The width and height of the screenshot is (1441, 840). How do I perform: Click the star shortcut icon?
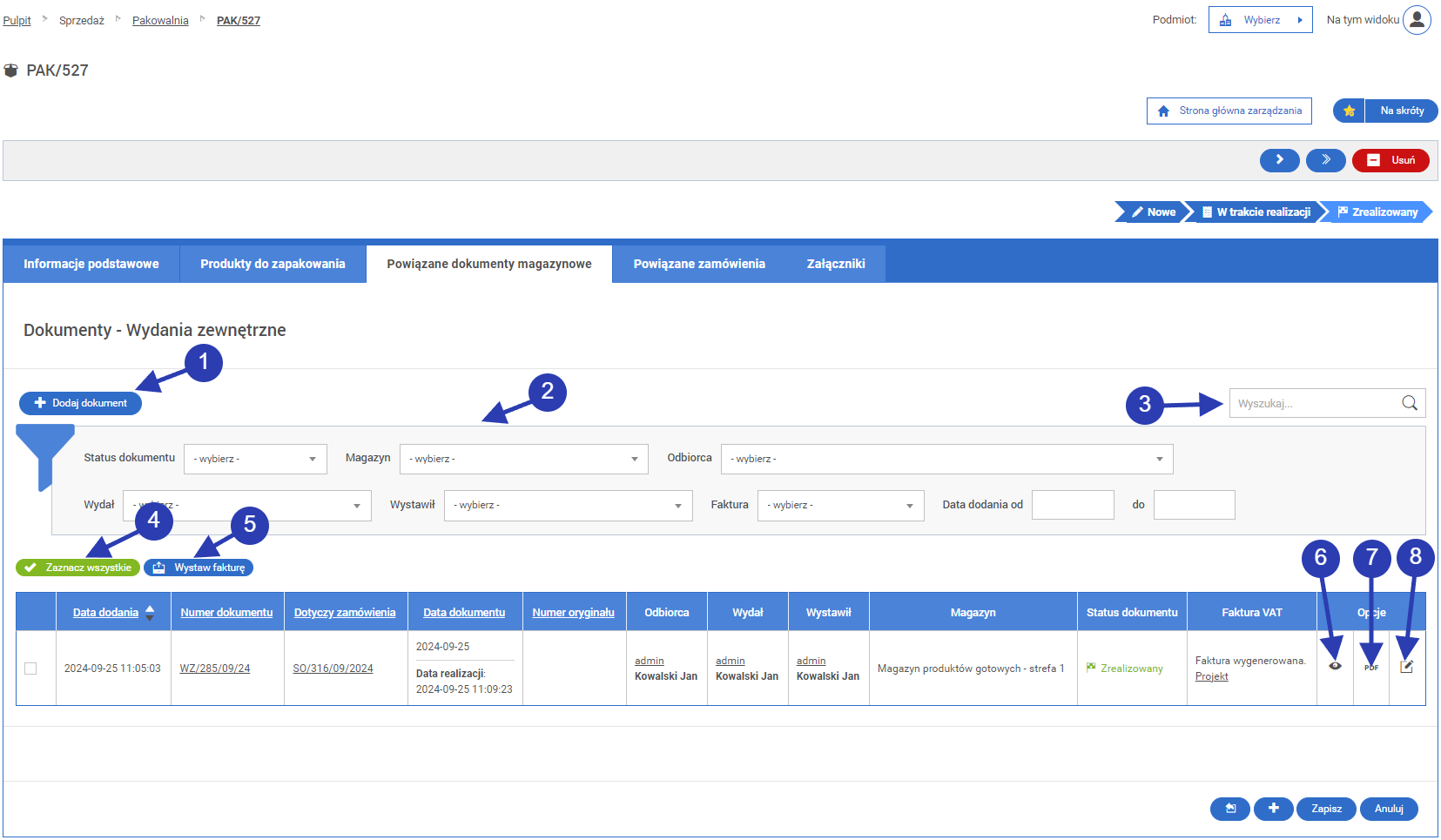click(1349, 111)
